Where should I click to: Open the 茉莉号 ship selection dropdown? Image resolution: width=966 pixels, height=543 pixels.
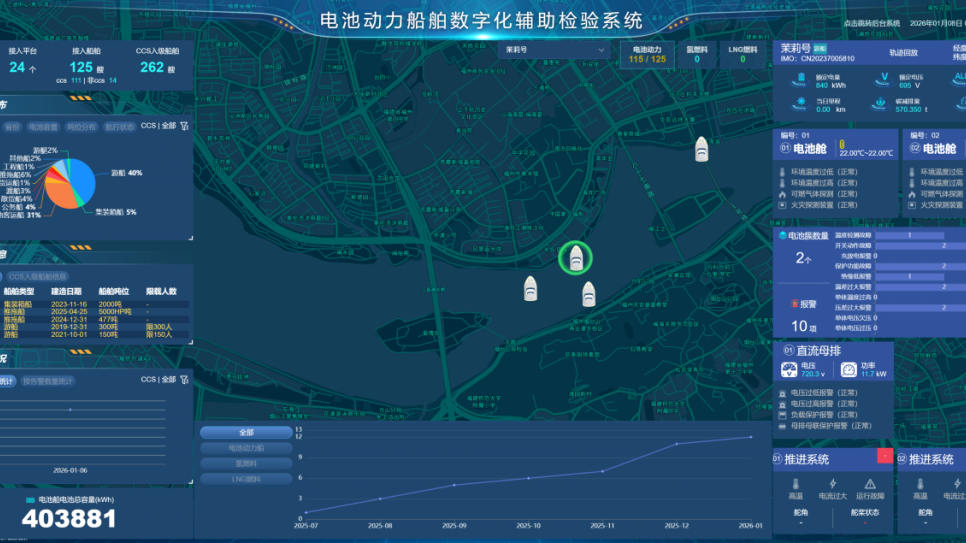click(555, 49)
